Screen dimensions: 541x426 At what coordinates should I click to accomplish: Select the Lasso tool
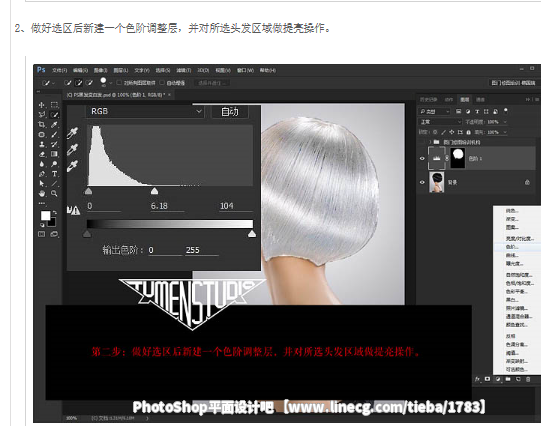coord(42,115)
